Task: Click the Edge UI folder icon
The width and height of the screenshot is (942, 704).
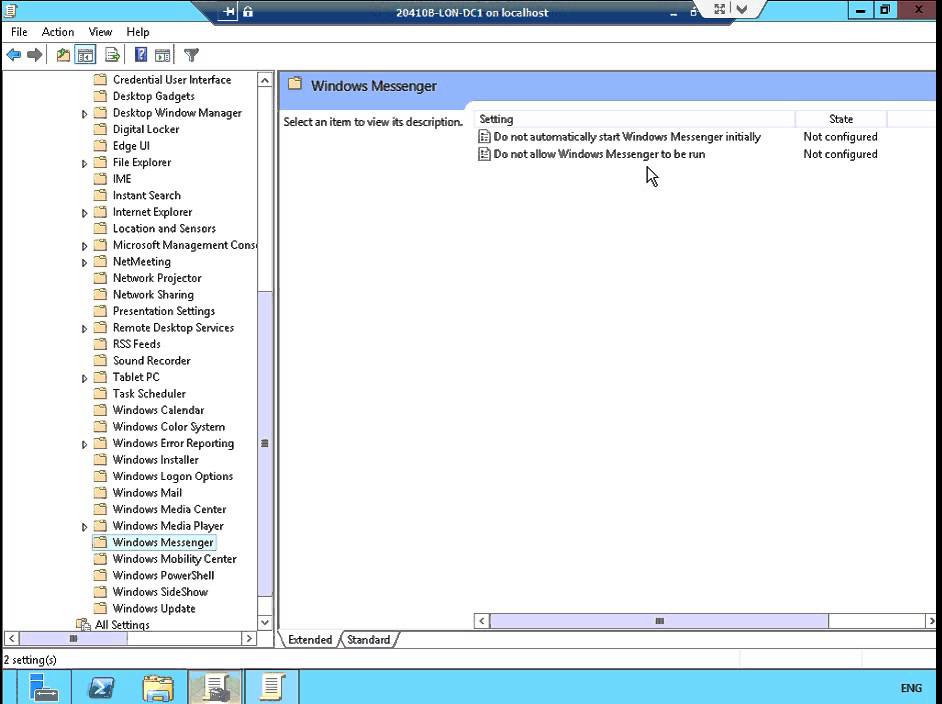Action: 100,145
